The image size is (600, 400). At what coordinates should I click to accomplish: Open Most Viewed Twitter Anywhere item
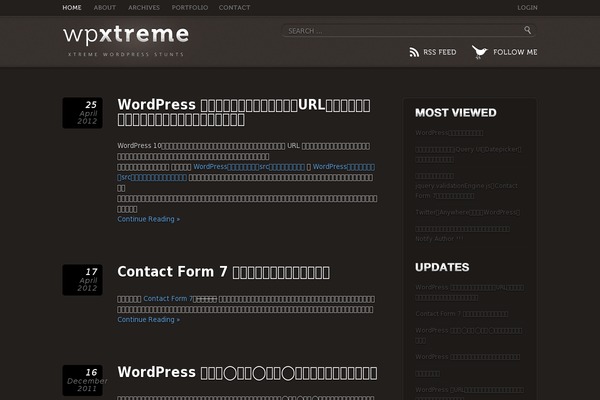[x=467, y=212]
